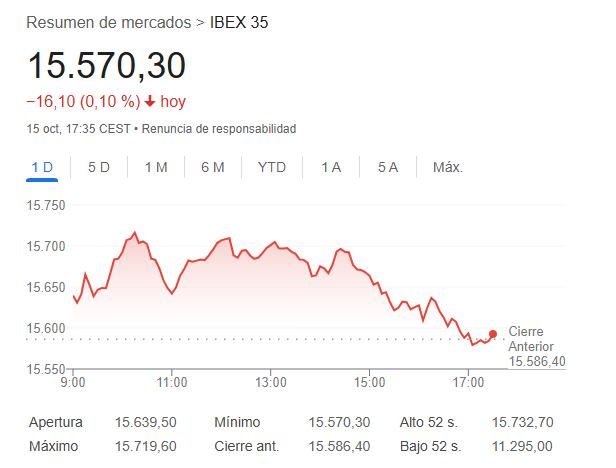Click the chart peak near 10:00

tap(134, 233)
